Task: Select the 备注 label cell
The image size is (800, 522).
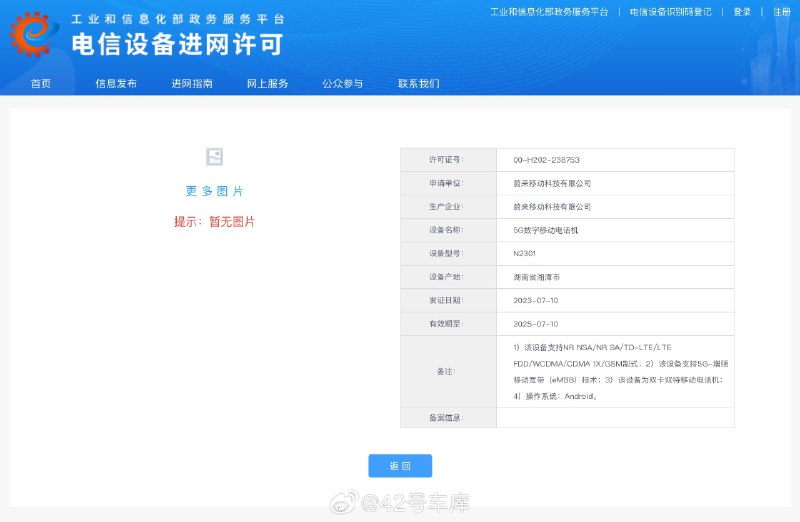Action: point(448,371)
